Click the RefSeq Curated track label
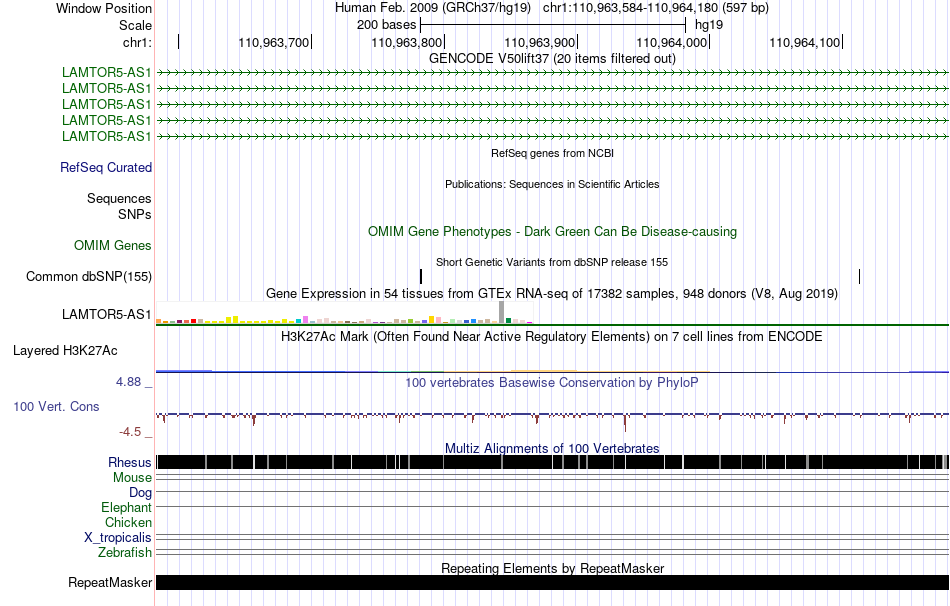The image size is (950, 606). (x=105, y=167)
